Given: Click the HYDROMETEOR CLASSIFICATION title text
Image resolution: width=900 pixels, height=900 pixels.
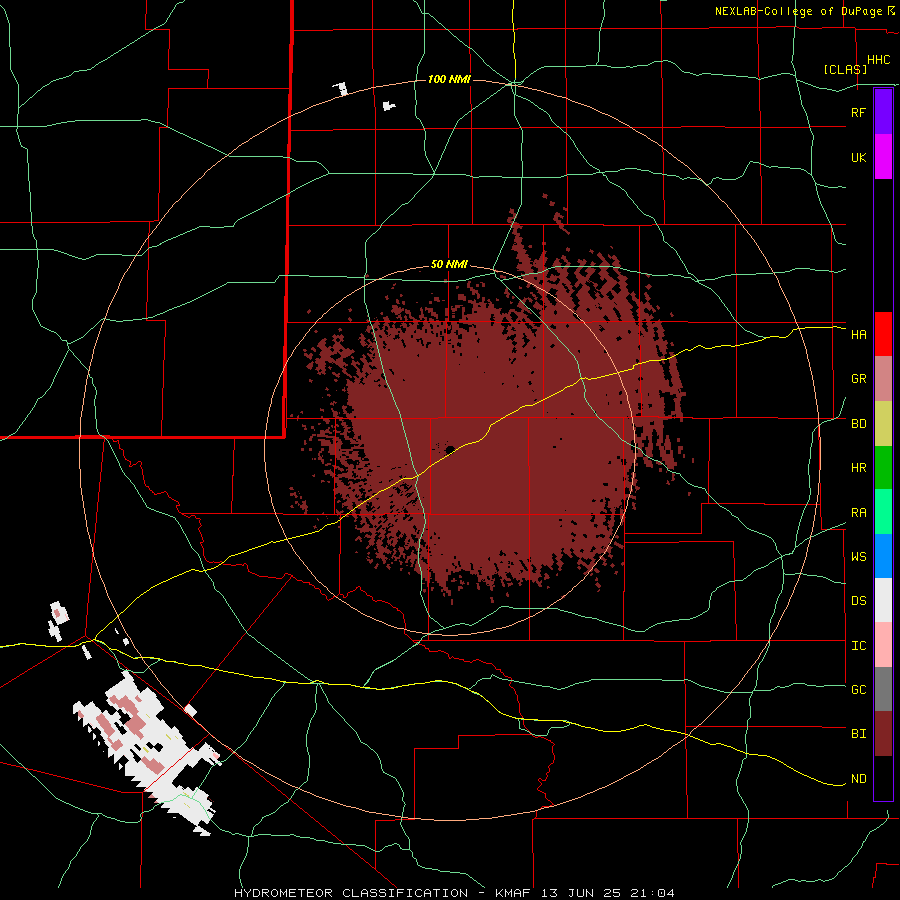Looking at the screenshot, I should tap(351, 893).
